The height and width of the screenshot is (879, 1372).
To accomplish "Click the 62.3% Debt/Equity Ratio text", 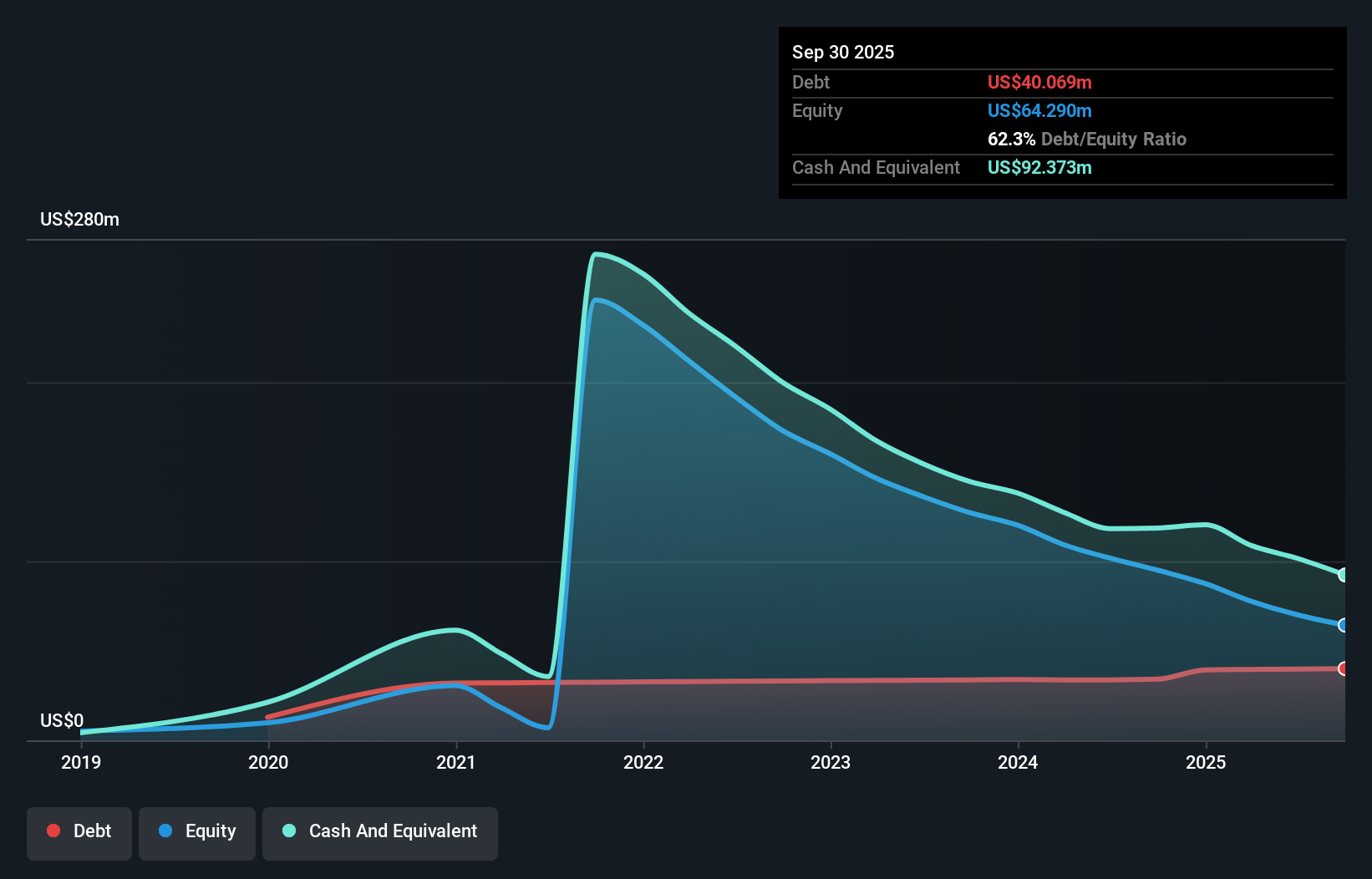I will point(1088,139).
